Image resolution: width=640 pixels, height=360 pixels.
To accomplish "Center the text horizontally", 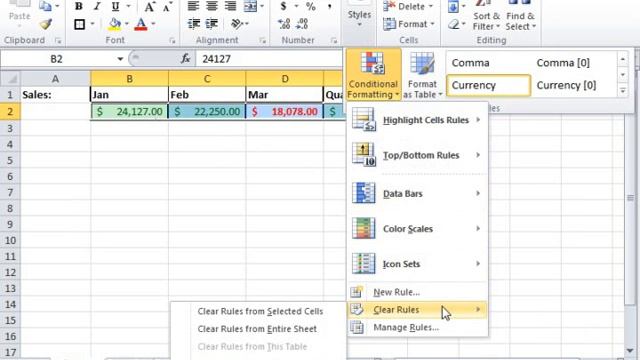I will [x=212, y=6].
